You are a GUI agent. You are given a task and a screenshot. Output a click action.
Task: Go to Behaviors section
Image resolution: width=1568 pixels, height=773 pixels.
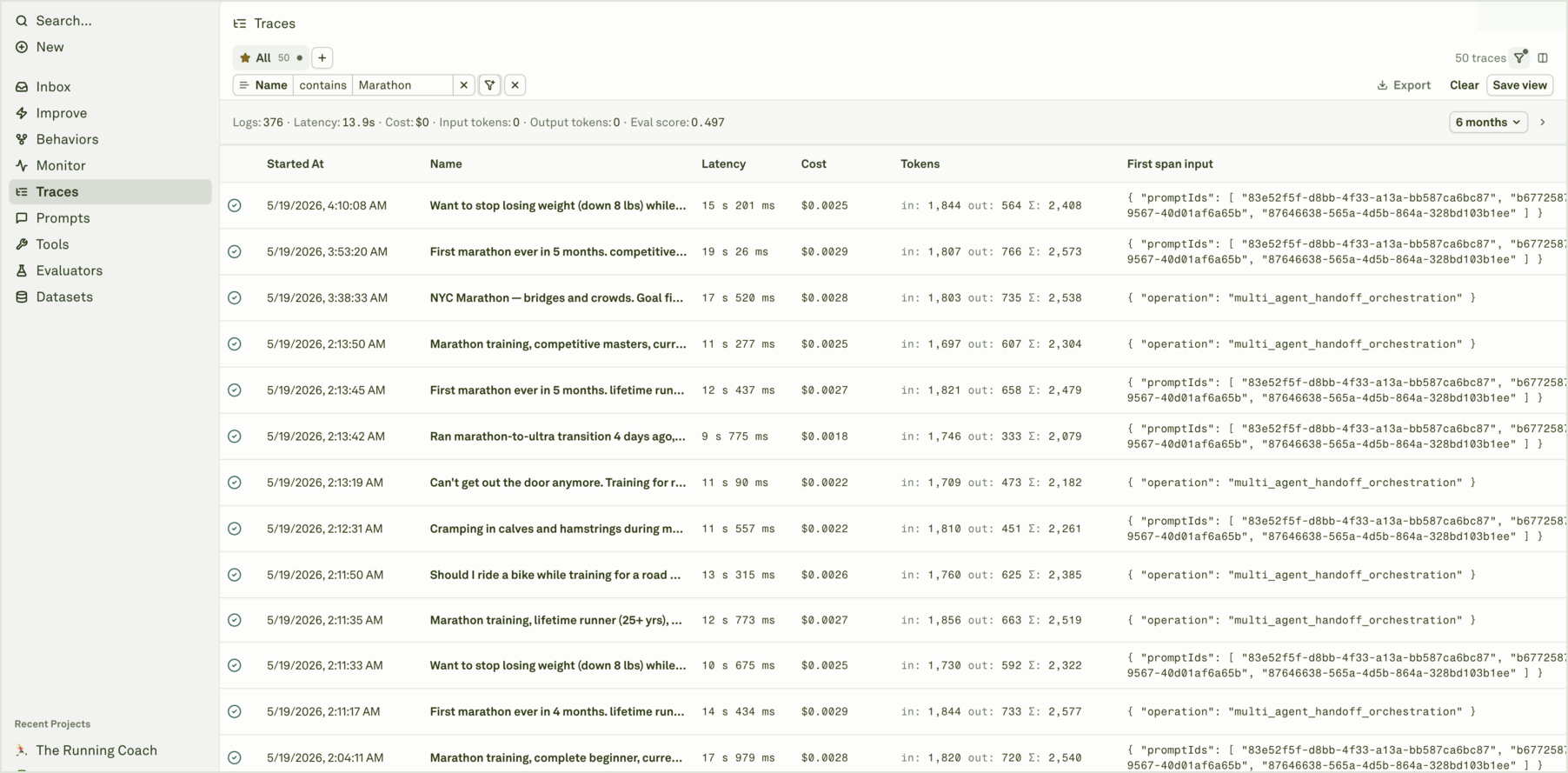[110, 139]
